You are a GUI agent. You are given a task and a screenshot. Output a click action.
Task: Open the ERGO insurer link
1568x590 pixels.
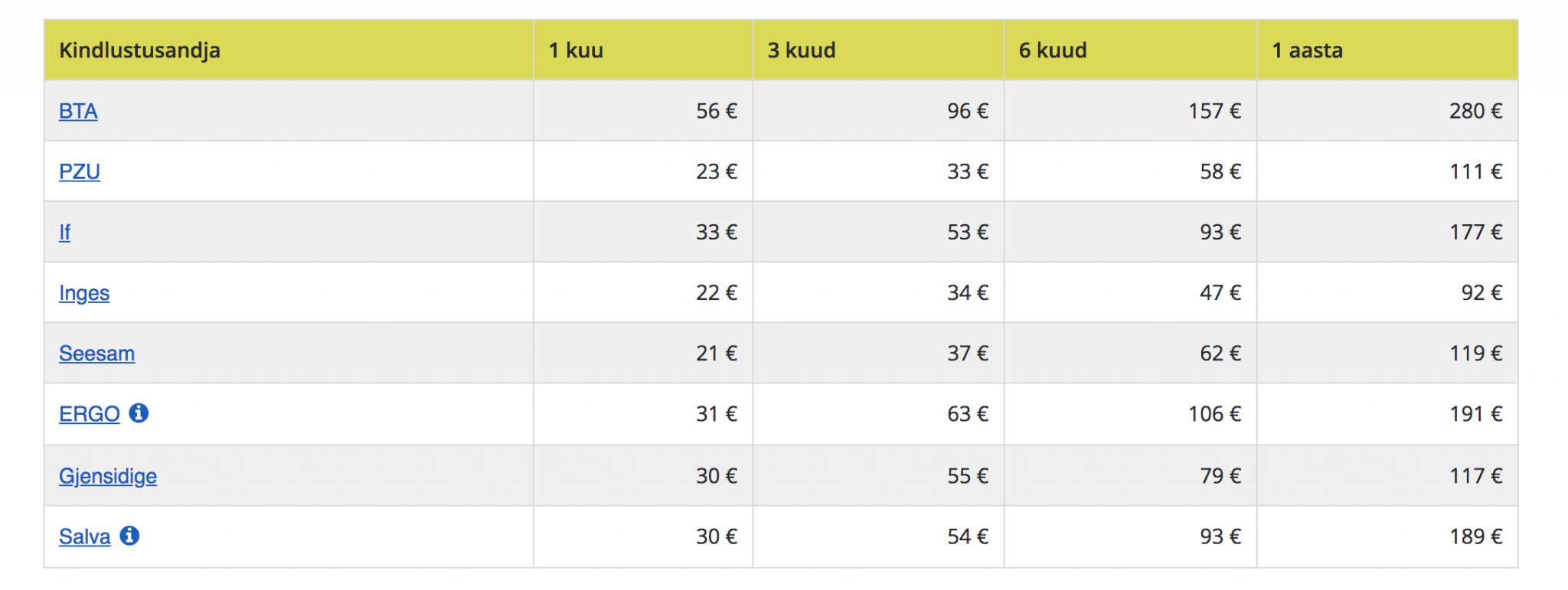pos(89,414)
